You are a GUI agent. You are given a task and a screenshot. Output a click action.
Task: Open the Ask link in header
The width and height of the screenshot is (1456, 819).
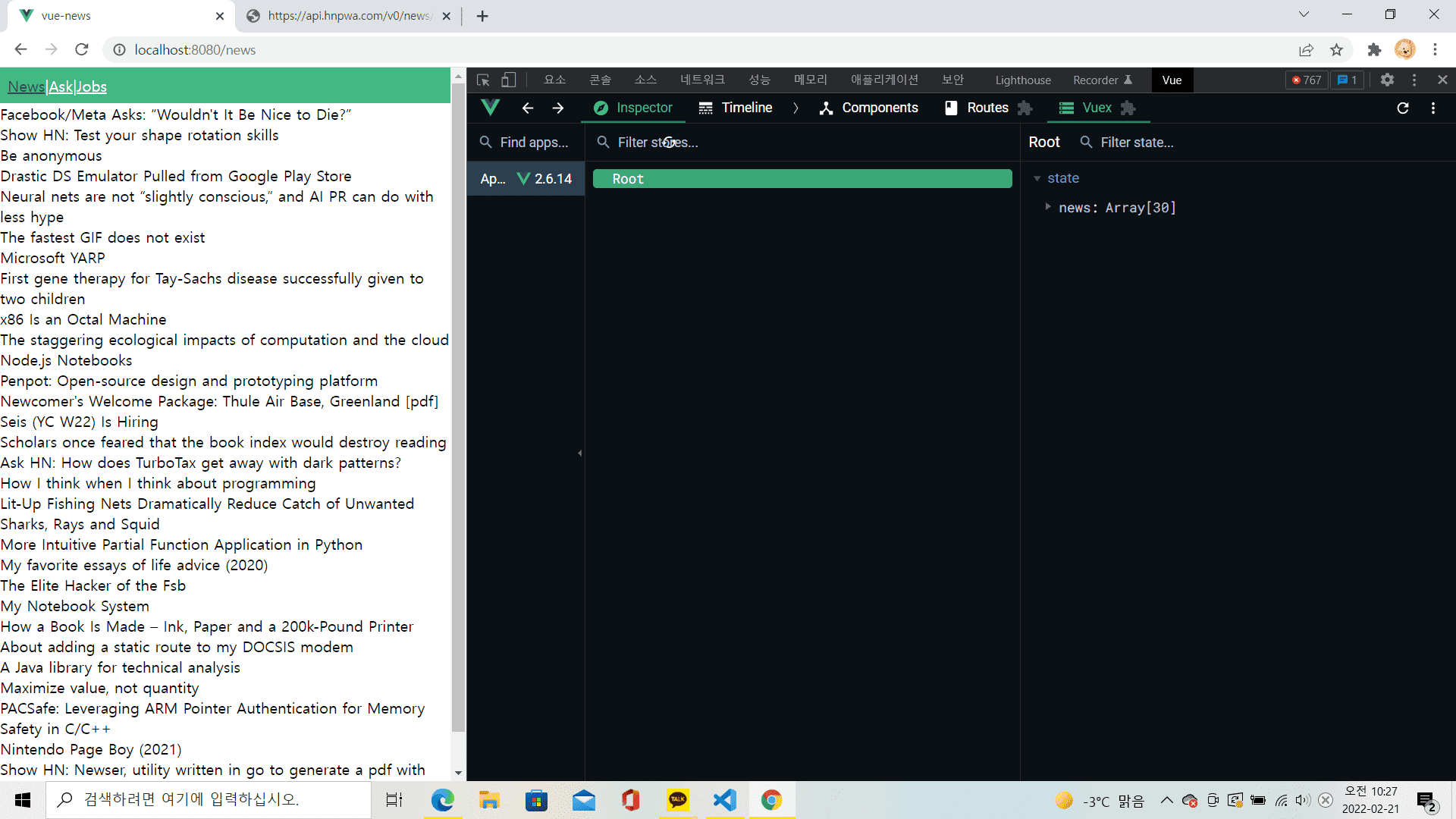(61, 86)
